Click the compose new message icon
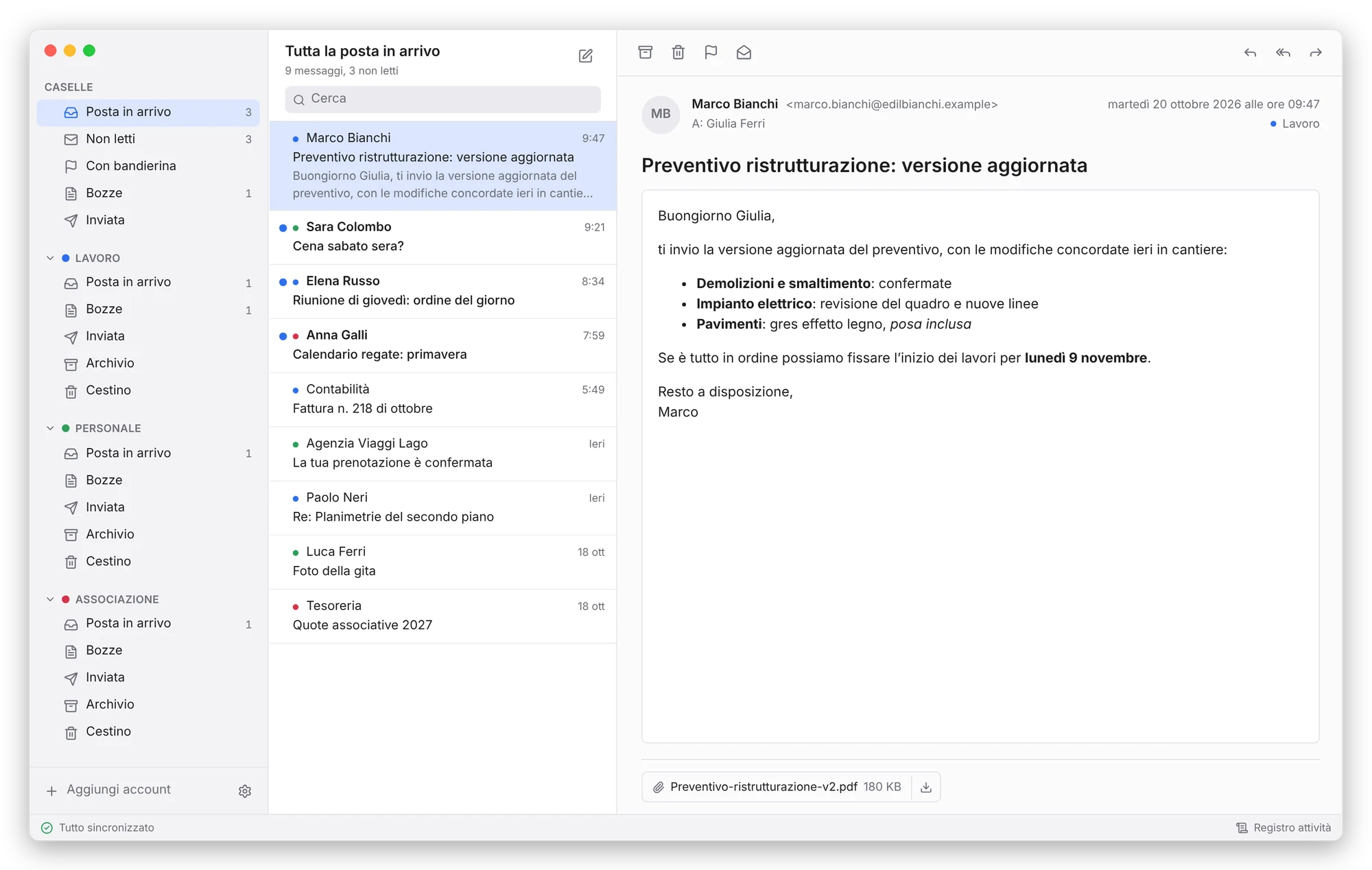 (x=585, y=56)
